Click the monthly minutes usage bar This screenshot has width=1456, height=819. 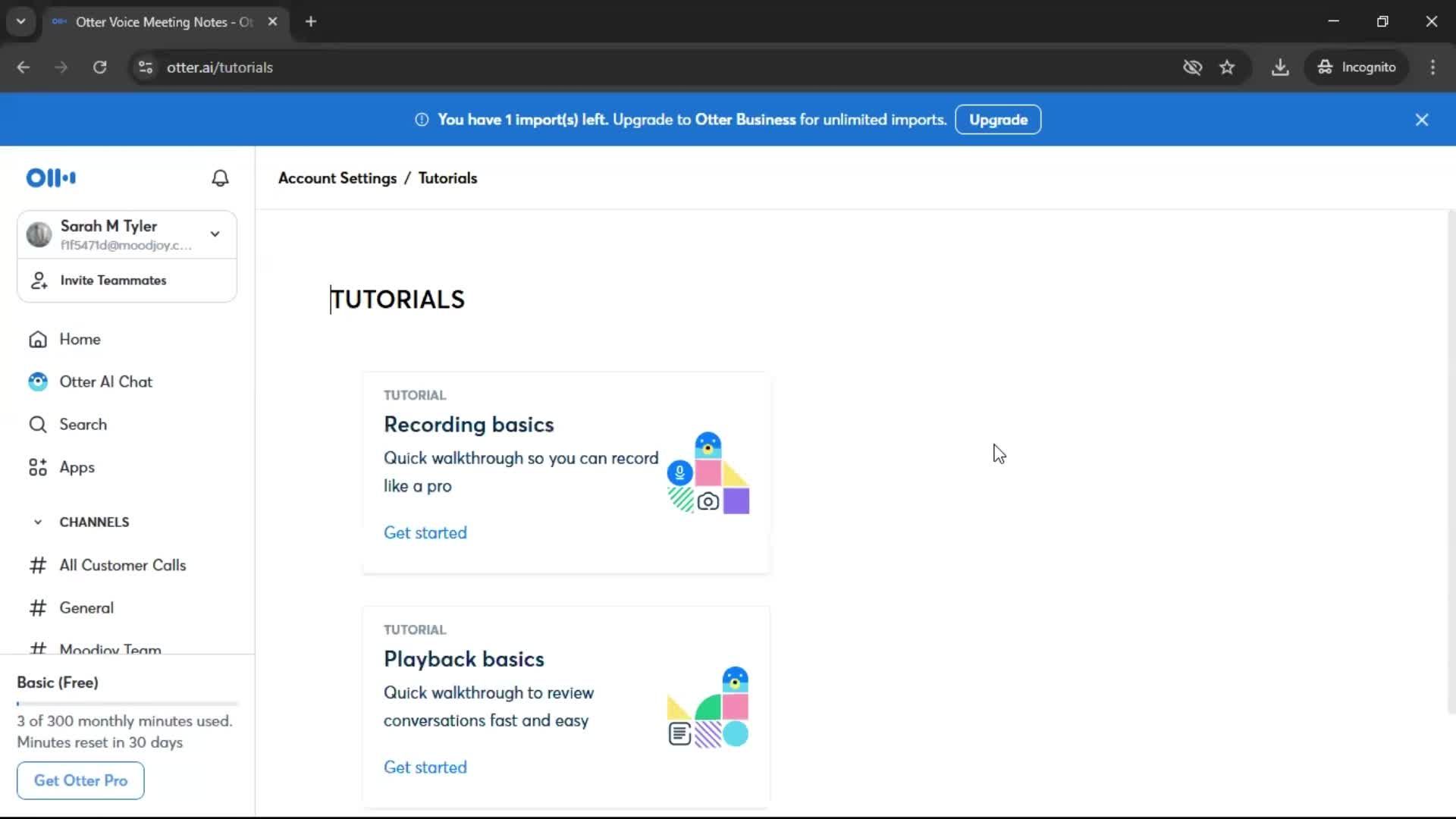(x=127, y=704)
